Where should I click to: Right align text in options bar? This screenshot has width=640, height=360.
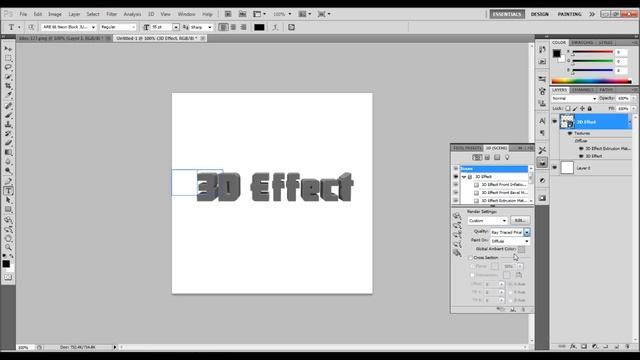coord(243,27)
